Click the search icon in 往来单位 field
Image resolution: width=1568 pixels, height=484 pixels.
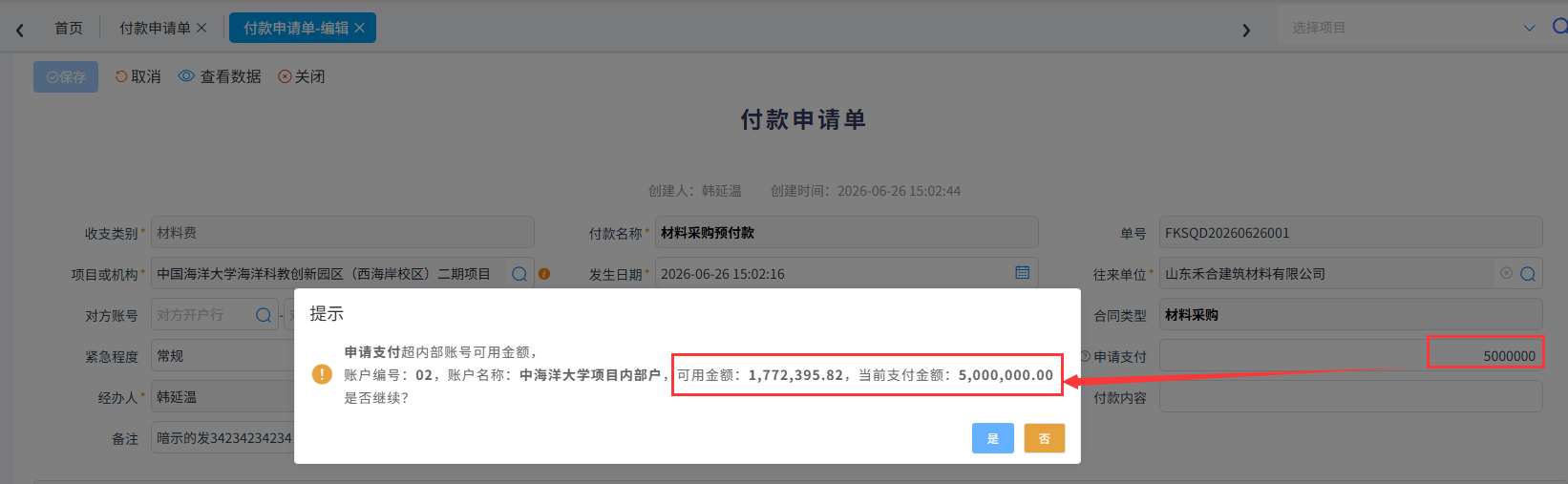pyautogui.click(x=1528, y=274)
